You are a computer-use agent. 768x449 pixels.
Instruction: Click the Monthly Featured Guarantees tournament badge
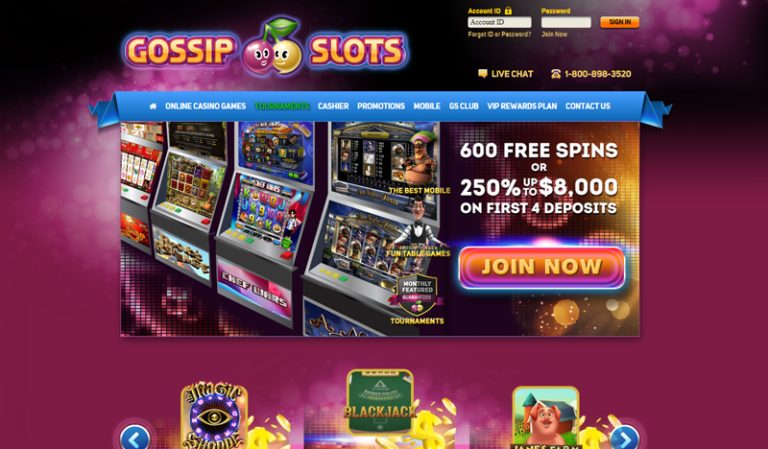pos(417,295)
